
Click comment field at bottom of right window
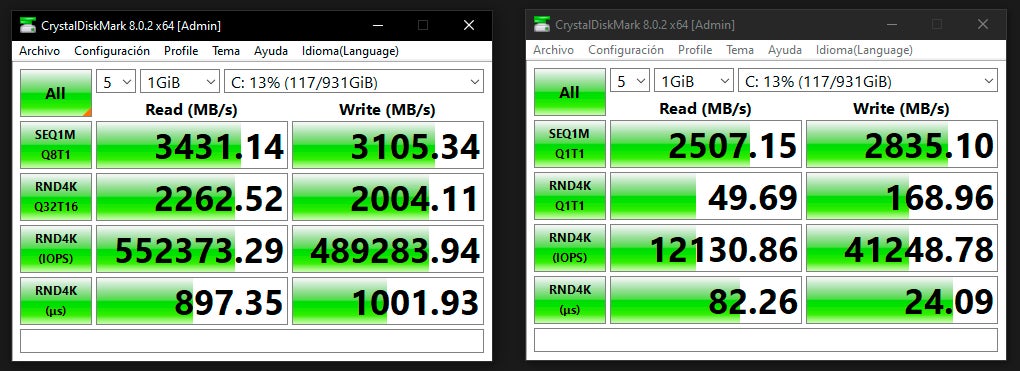tap(766, 340)
